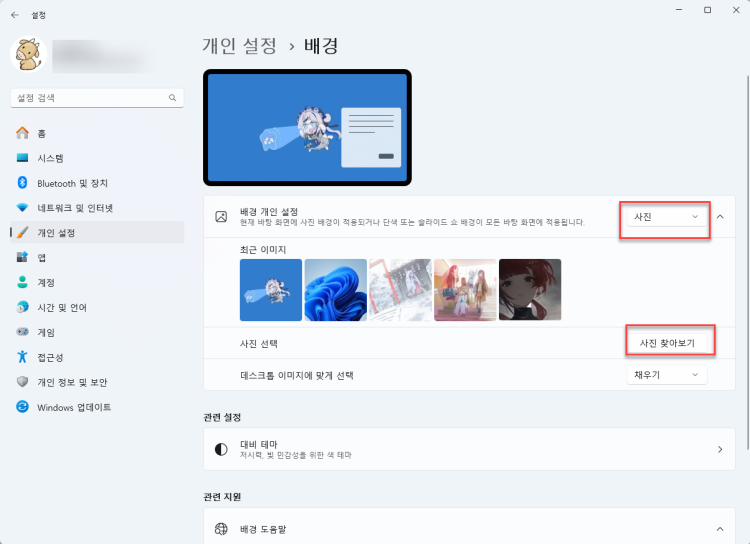Viewport: 750px width, 544px height.
Task: Select the blue chibi character thumbnail
Action: 271,290
